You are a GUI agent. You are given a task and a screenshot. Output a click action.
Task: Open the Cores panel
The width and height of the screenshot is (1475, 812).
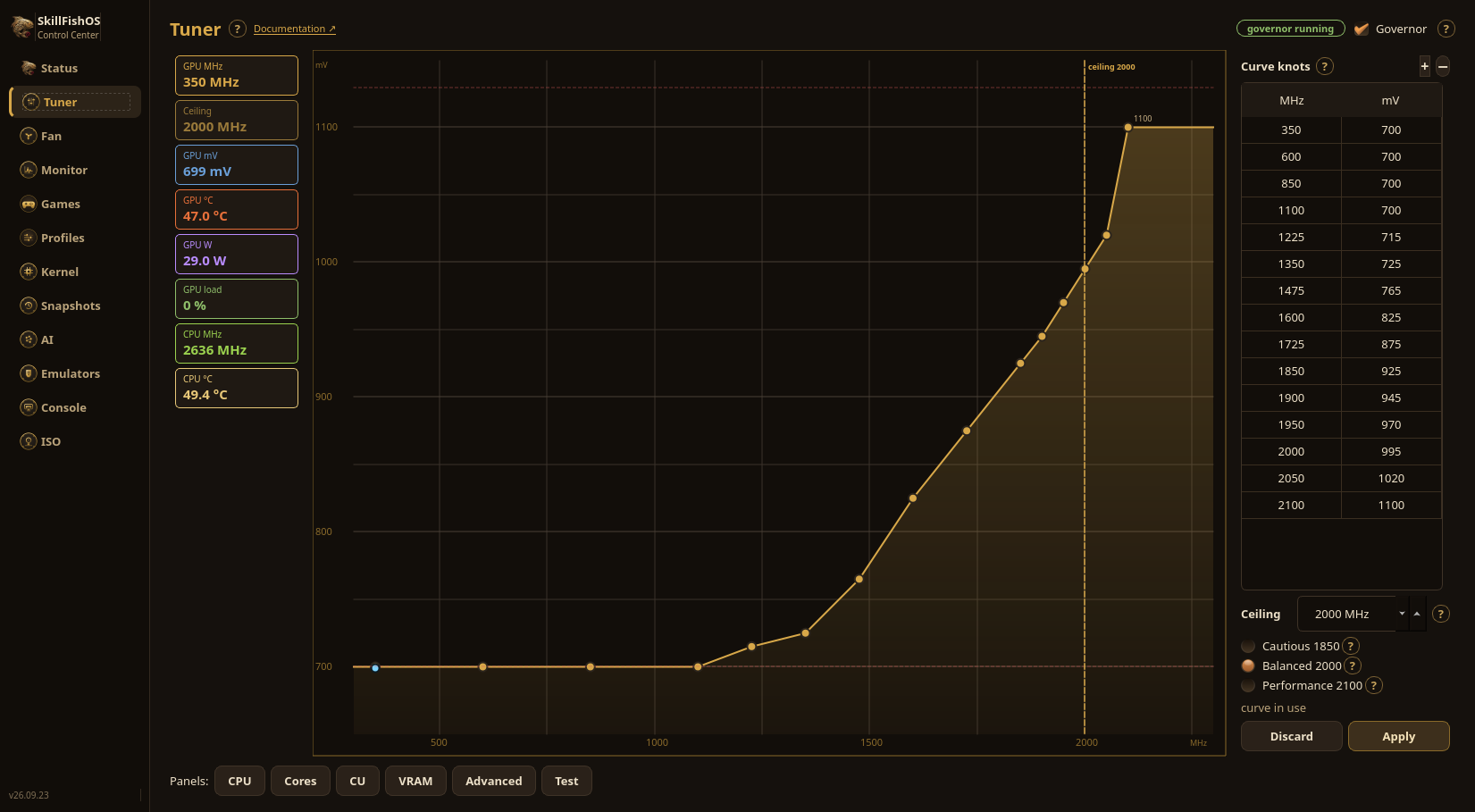[300, 781]
